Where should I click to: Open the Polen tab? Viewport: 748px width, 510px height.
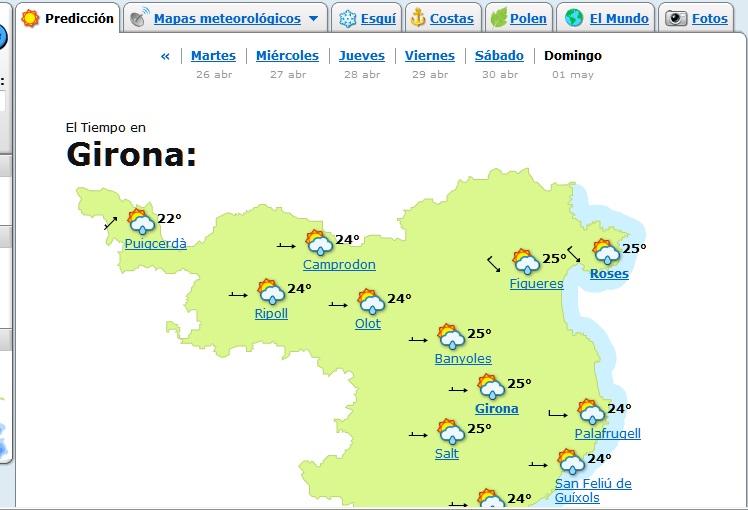click(517, 19)
